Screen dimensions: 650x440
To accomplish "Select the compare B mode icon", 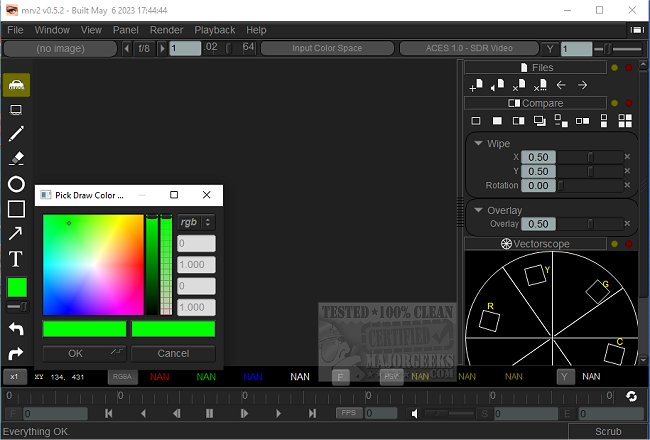I will point(497,121).
